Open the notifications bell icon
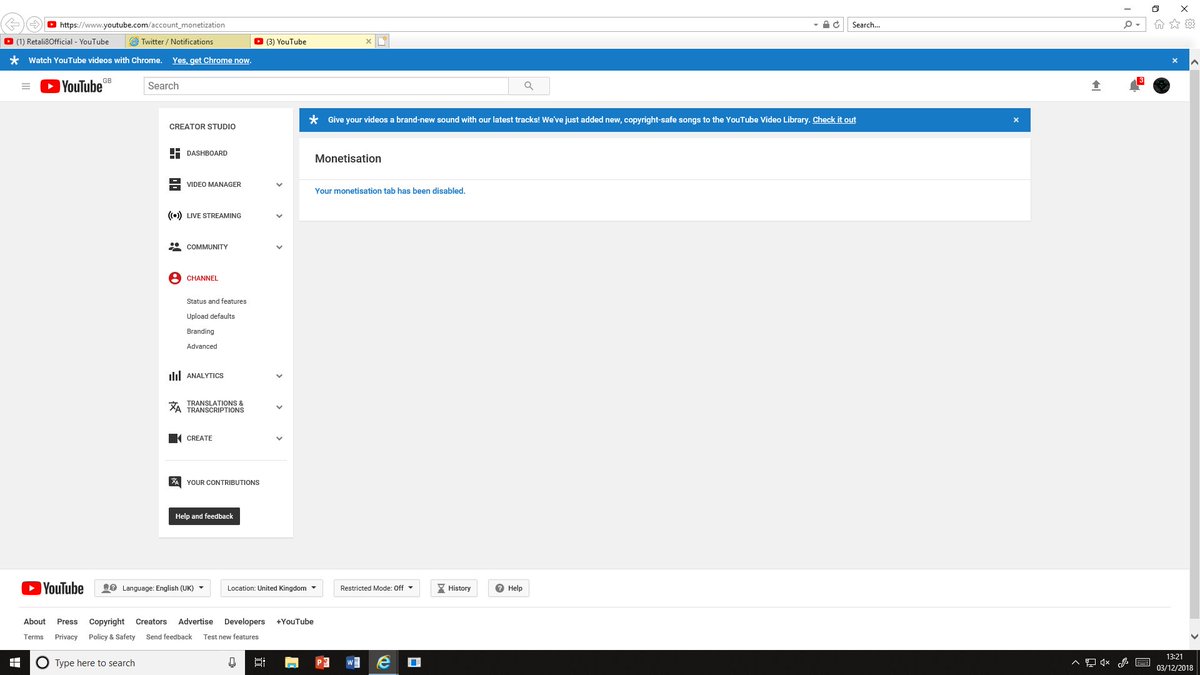 click(1134, 86)
